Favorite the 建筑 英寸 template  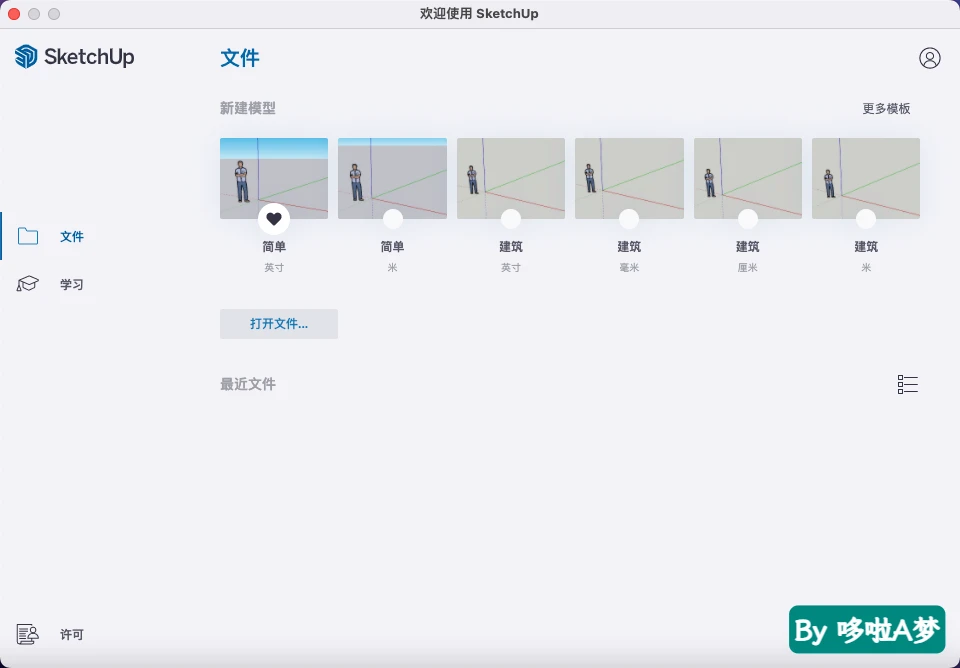click(x=511, y=219)
